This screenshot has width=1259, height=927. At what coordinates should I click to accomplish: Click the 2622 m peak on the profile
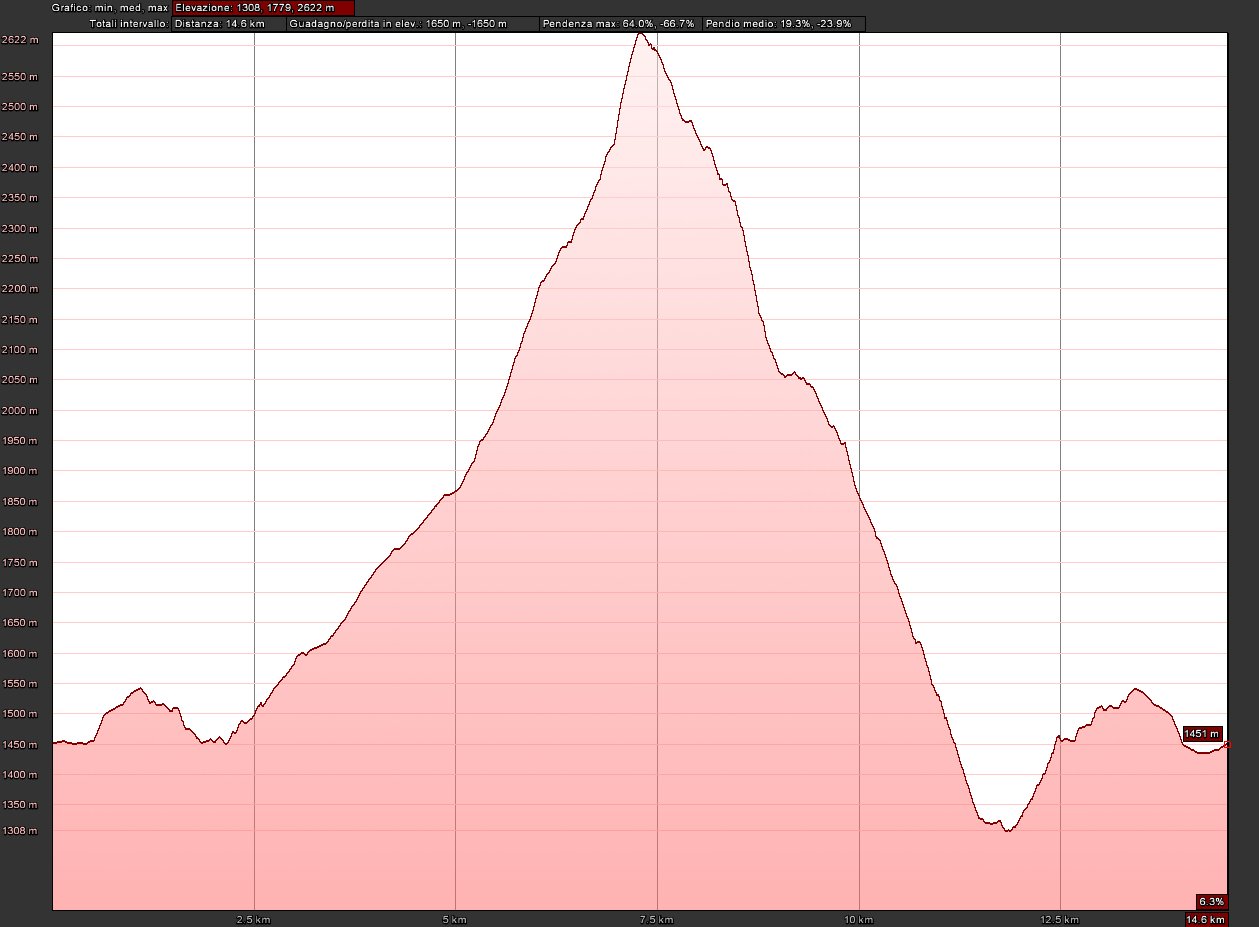[x=641, y=34]
